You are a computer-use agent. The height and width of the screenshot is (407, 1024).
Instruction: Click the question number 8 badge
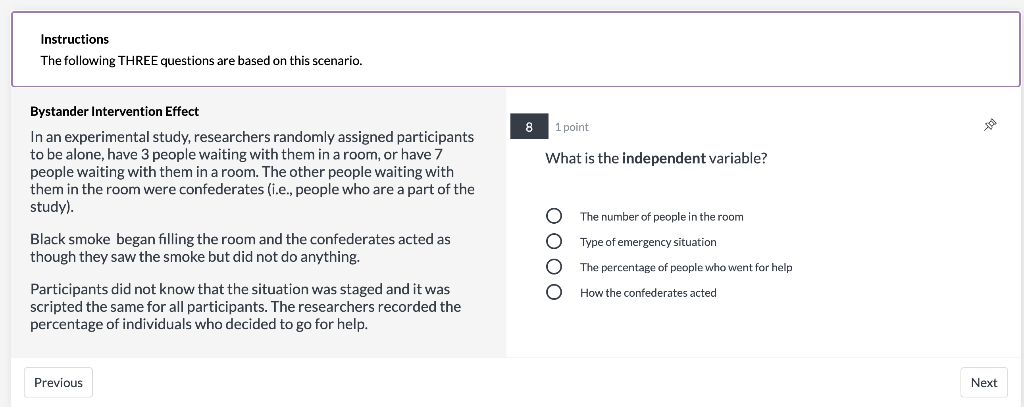529,127
